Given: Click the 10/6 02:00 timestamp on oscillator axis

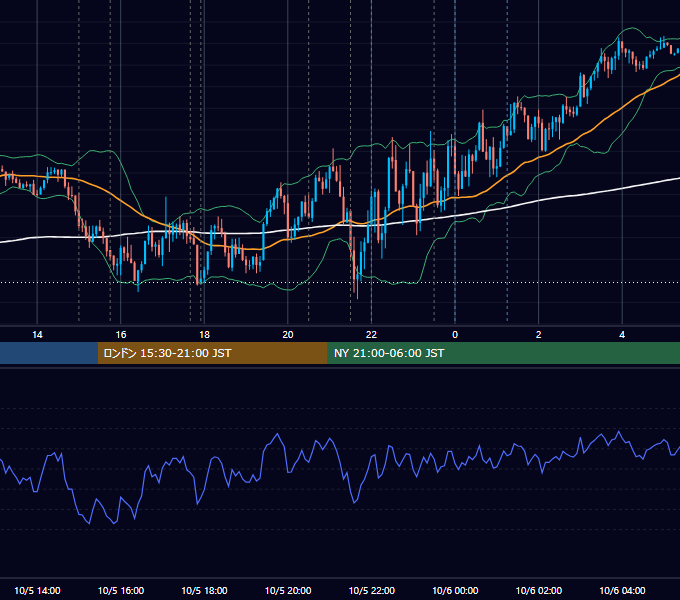Looking at the screenshot, I should point(539,590).
